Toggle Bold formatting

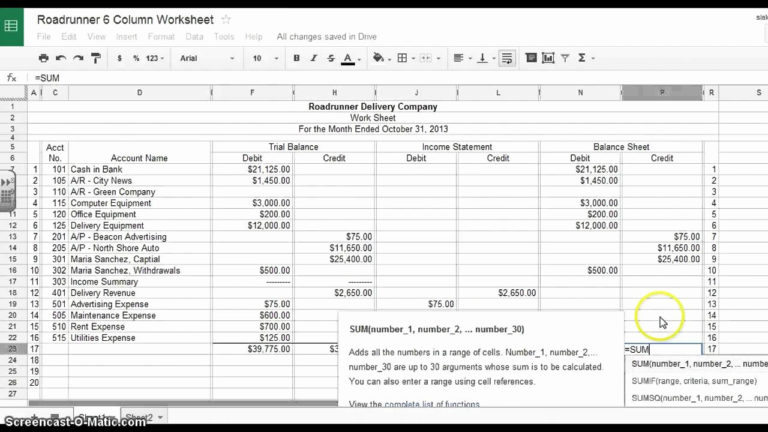pos(296,58)
